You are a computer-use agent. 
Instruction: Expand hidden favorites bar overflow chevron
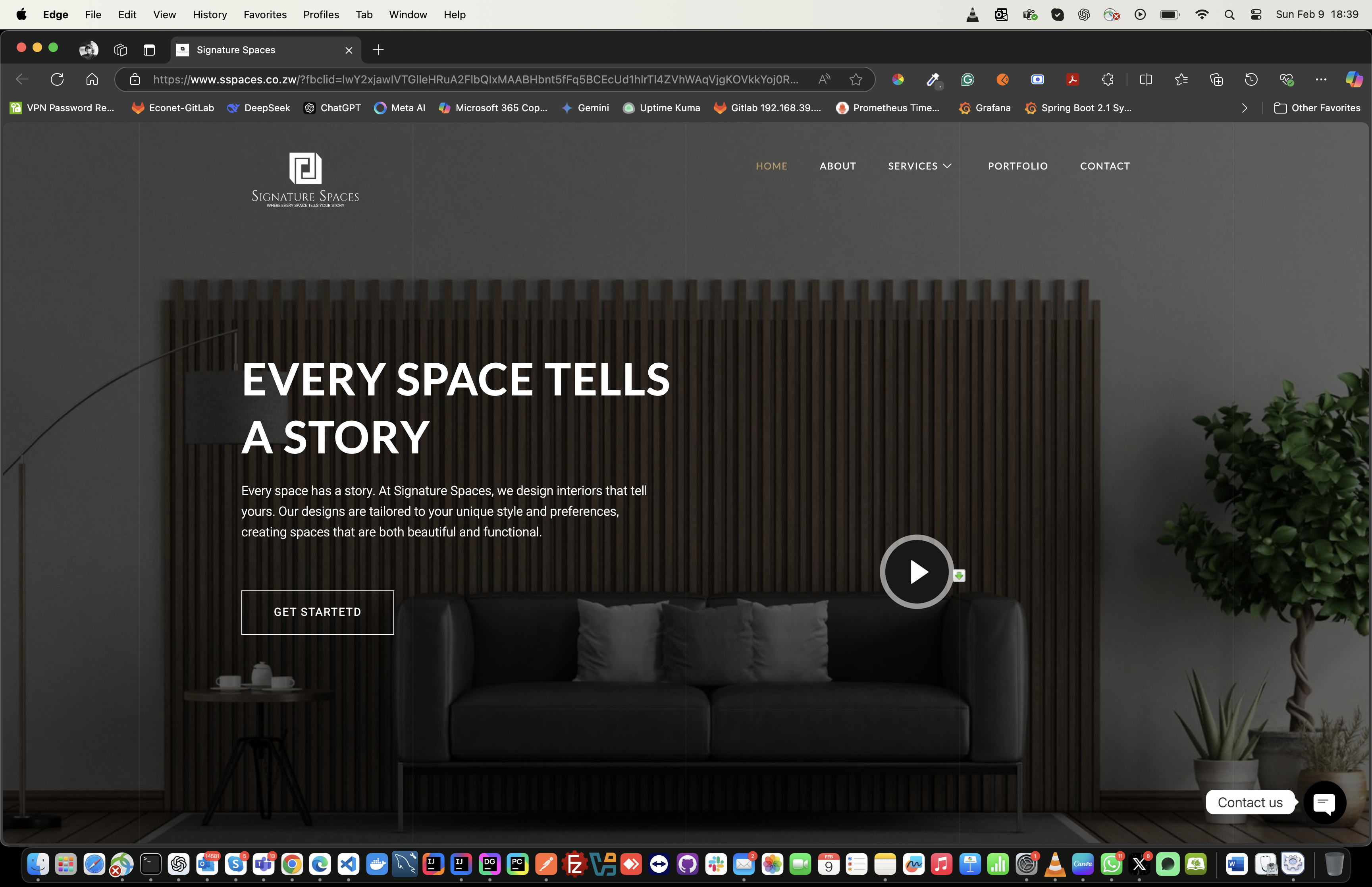1244,108
